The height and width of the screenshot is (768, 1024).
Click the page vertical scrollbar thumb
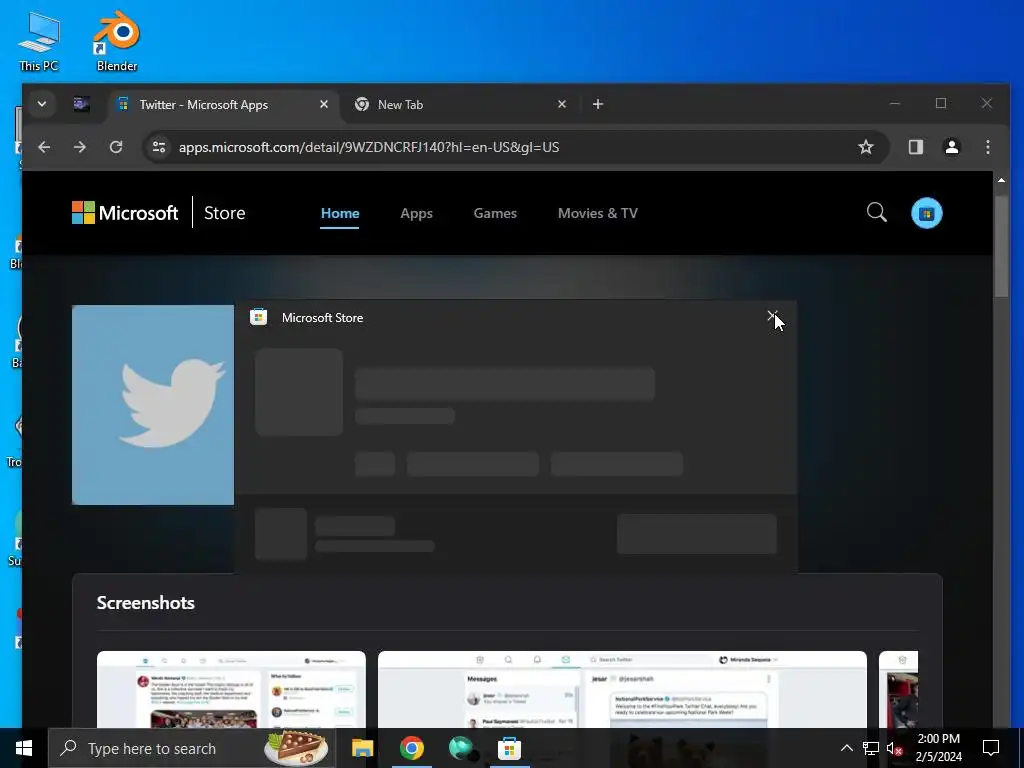[x=1001, y=245]
